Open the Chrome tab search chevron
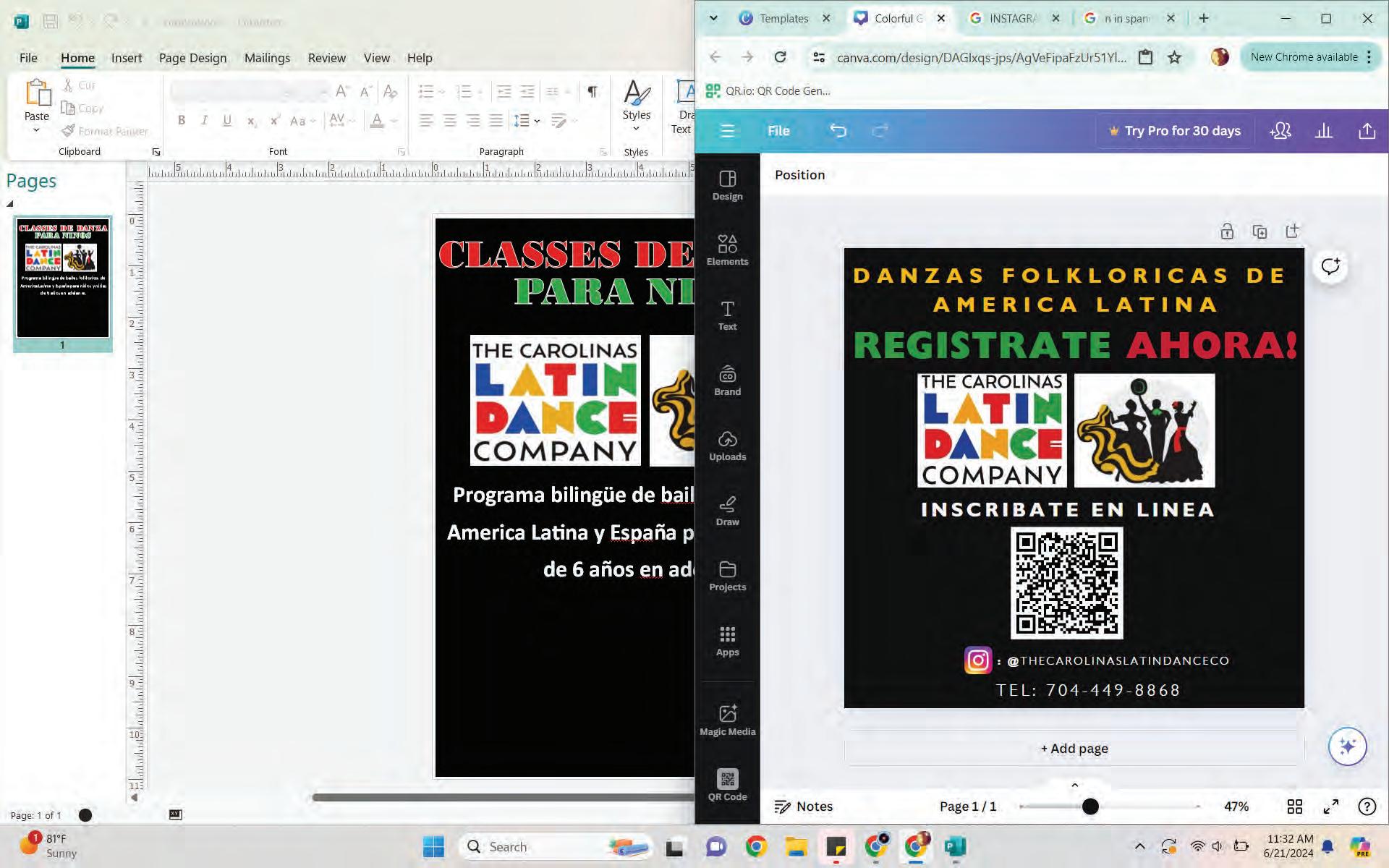 (713, 19)
